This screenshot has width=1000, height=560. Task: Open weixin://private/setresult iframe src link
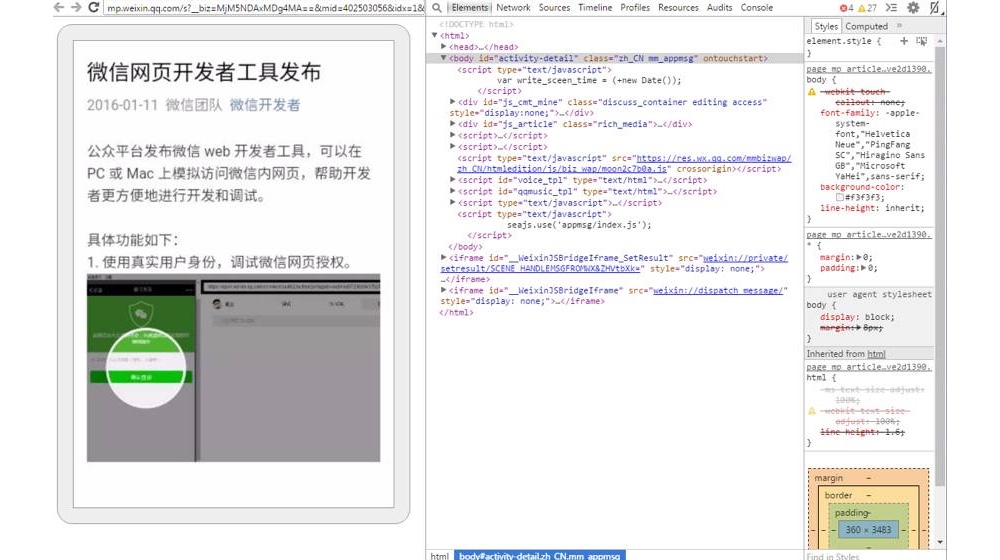click(x=614, y=263)
